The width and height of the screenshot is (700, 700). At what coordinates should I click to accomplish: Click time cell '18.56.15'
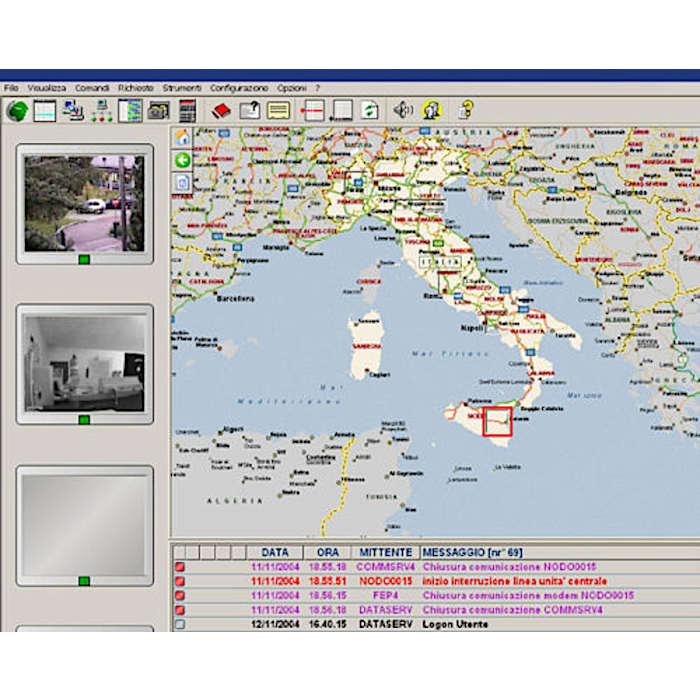(x=328, y=596)
